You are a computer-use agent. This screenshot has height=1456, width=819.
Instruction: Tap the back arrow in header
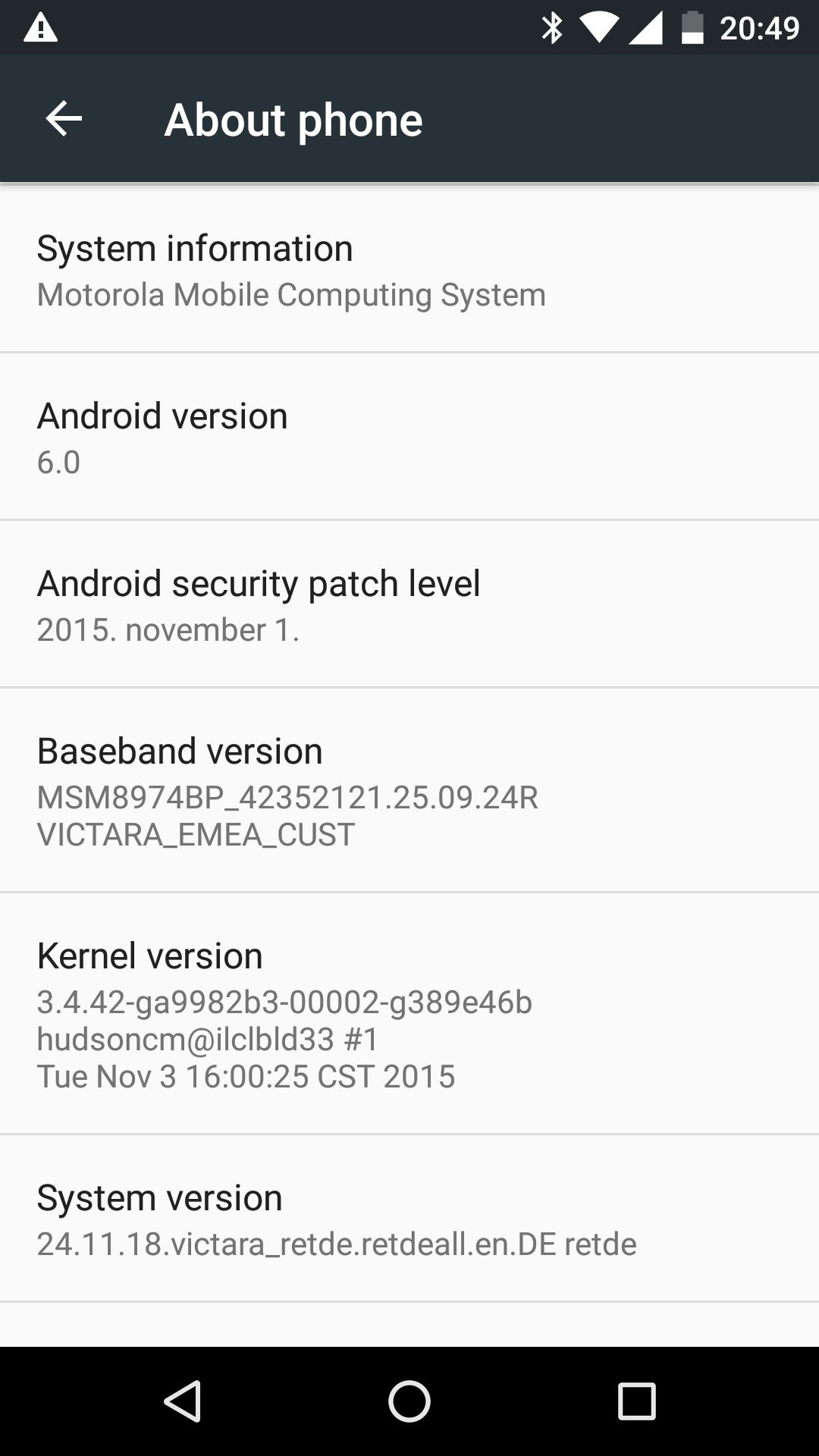click(x=64, y=119)
